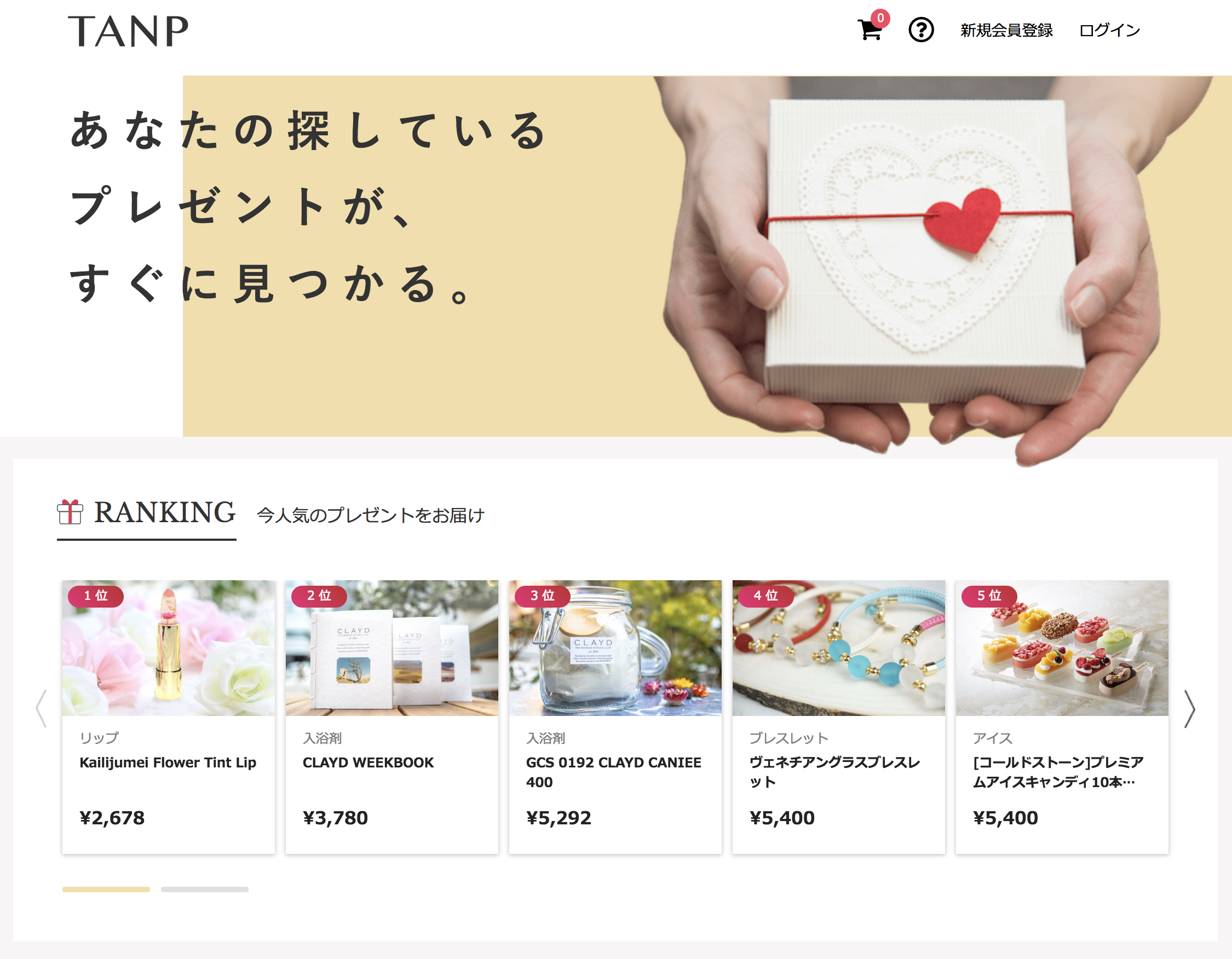Click the help question mark icon

pos(921,30)
